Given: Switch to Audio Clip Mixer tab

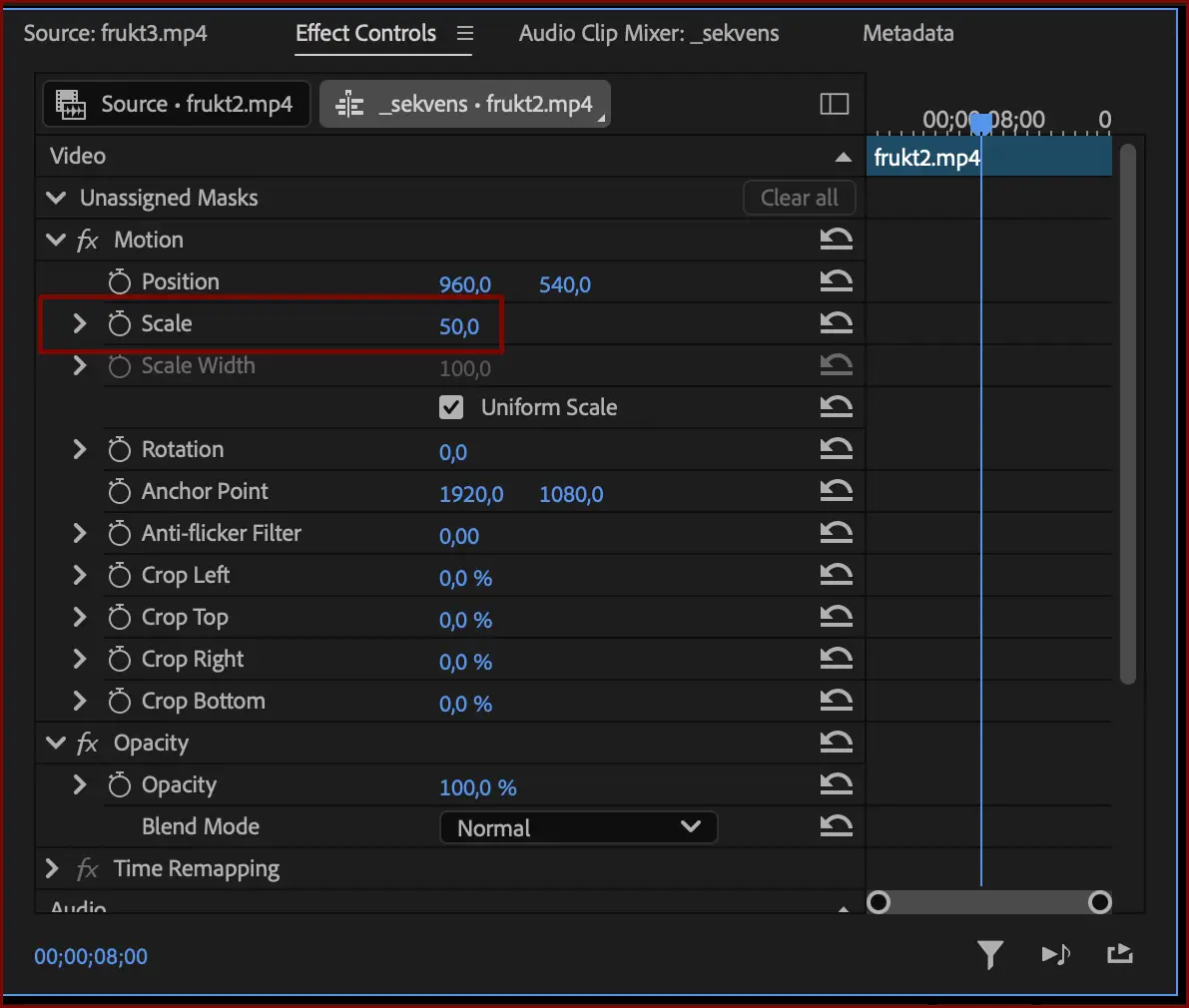Looking at the screenshot, I should tap(648, 33).
